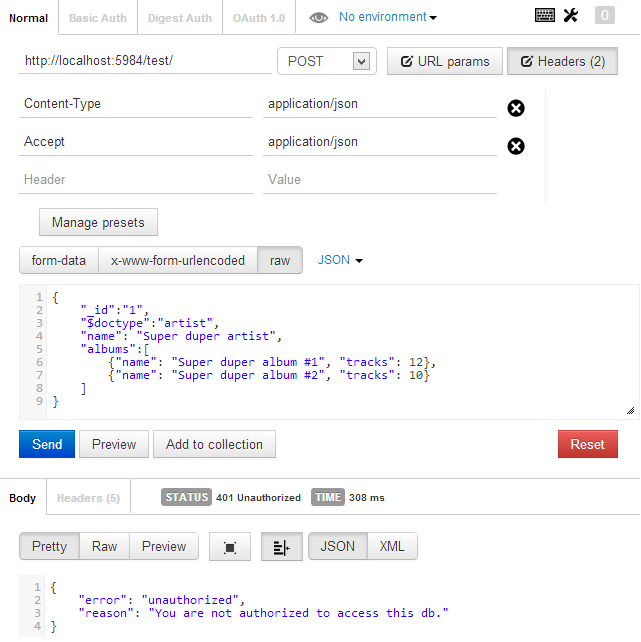
Task: Click the request Preview button
Action: [114, 444]
